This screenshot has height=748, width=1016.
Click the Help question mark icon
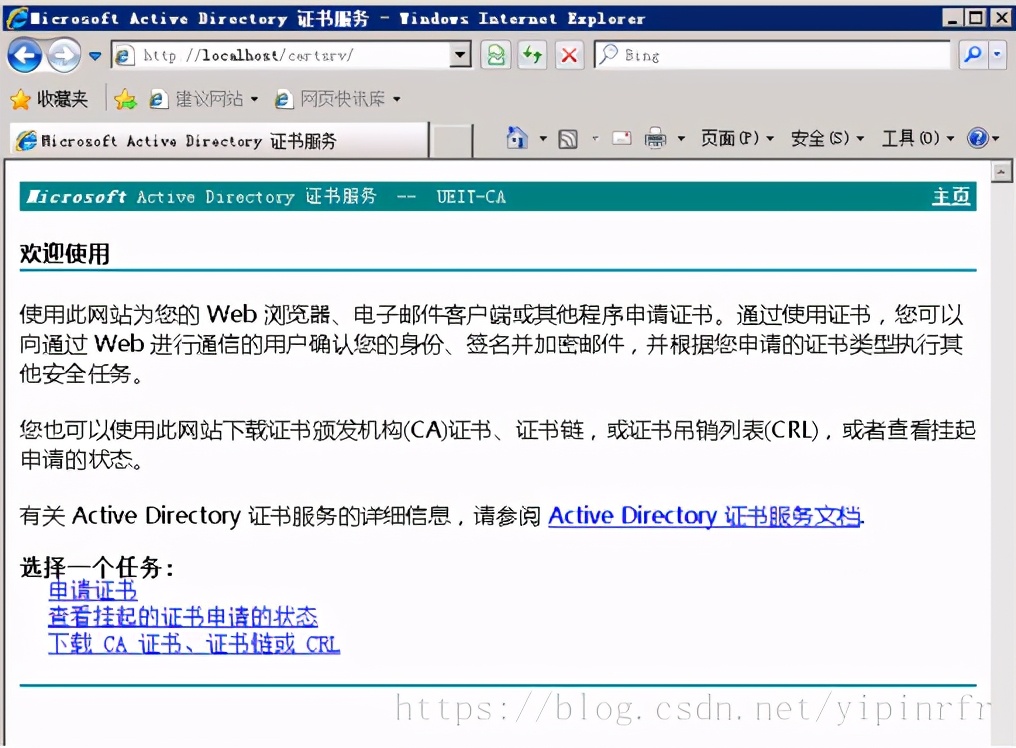(x=978, y=138)
